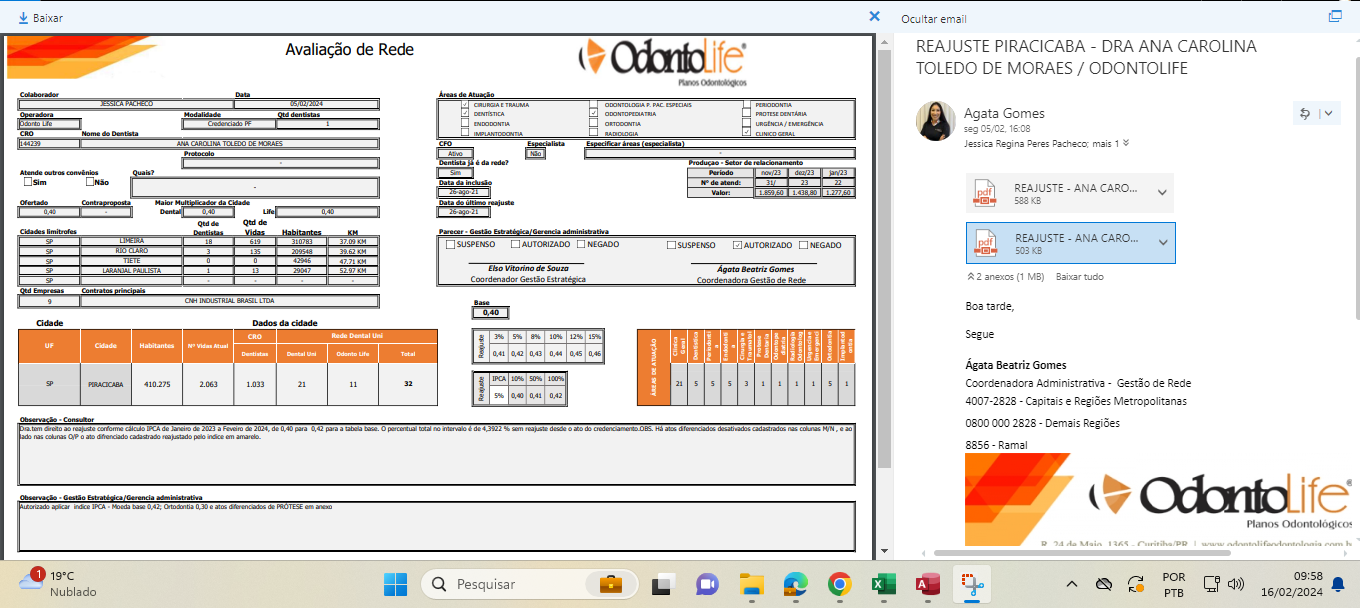Click the Colaborador field JESSICA PACHECO

[126, 103]
